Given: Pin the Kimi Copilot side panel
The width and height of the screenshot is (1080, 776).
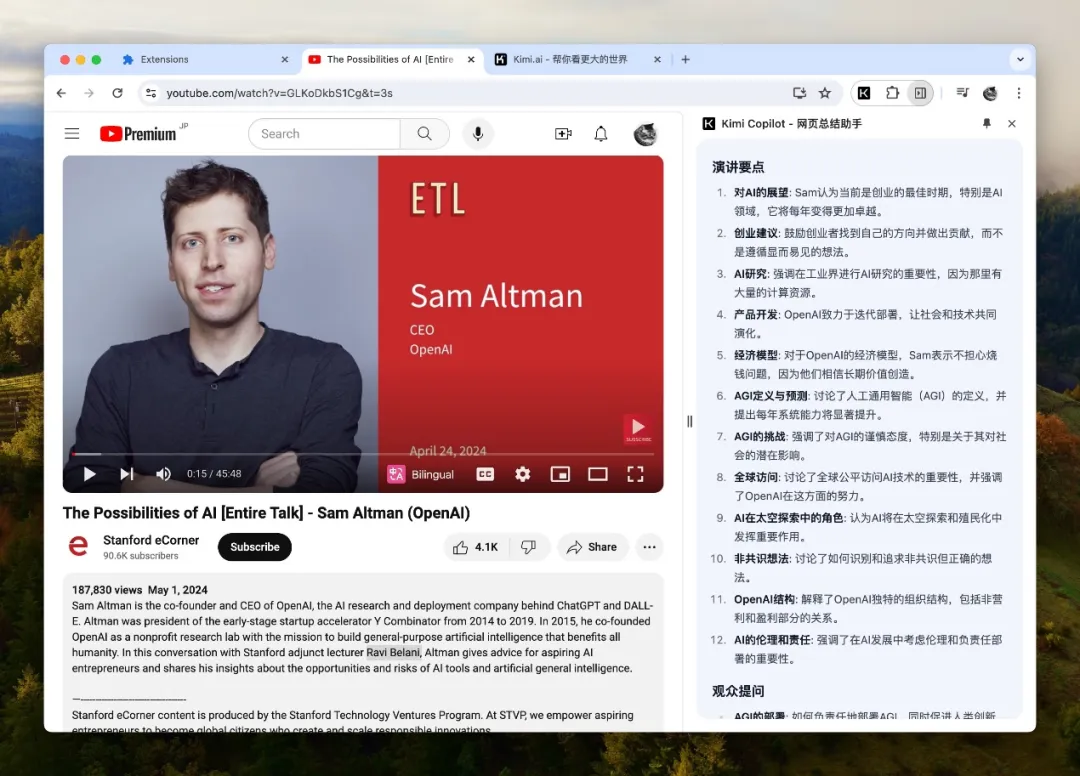Looking at the screenshot, I should pyautogui.click(x=986, y=123).
